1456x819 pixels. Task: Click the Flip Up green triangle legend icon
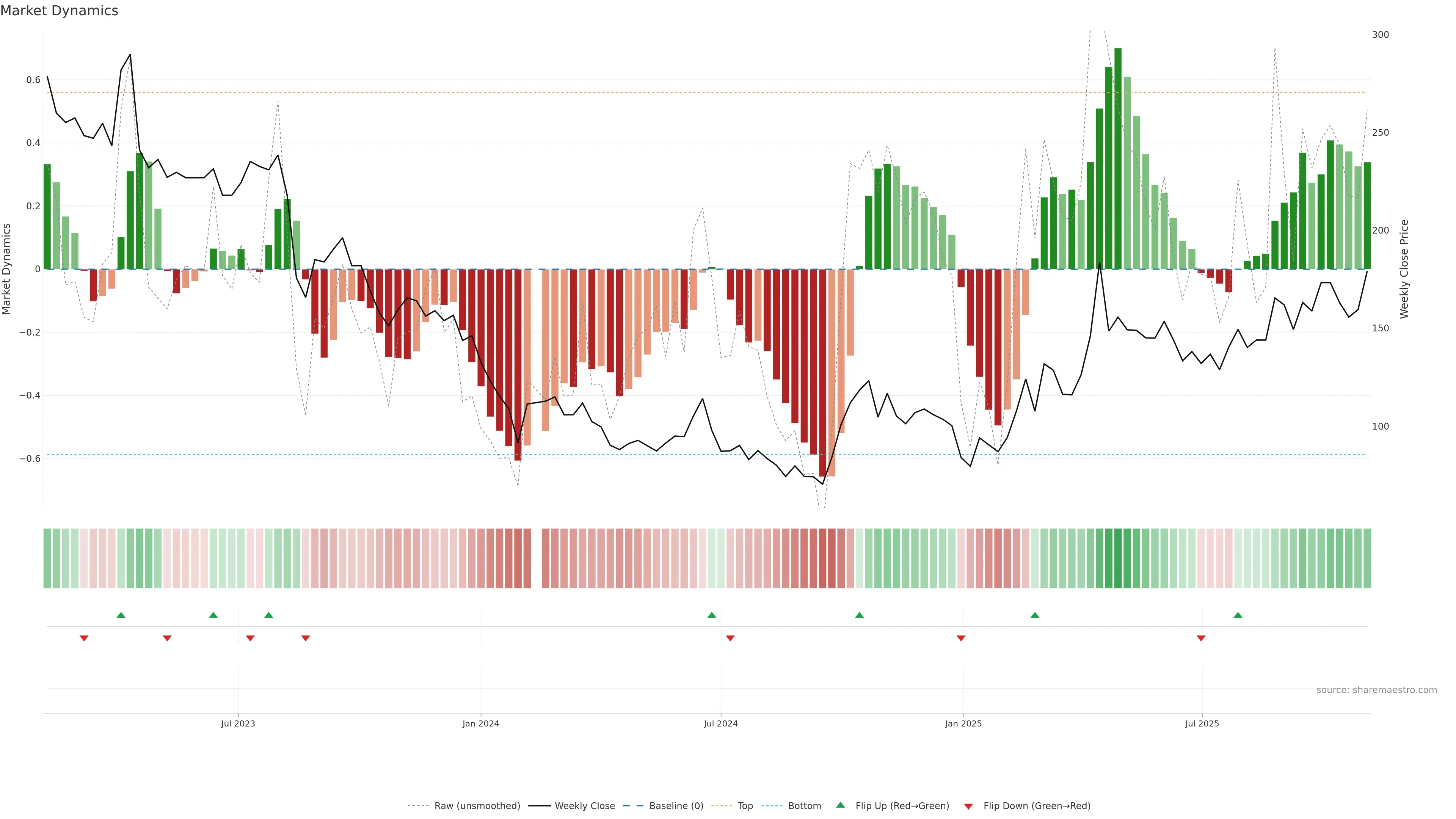tap(841, 805)
